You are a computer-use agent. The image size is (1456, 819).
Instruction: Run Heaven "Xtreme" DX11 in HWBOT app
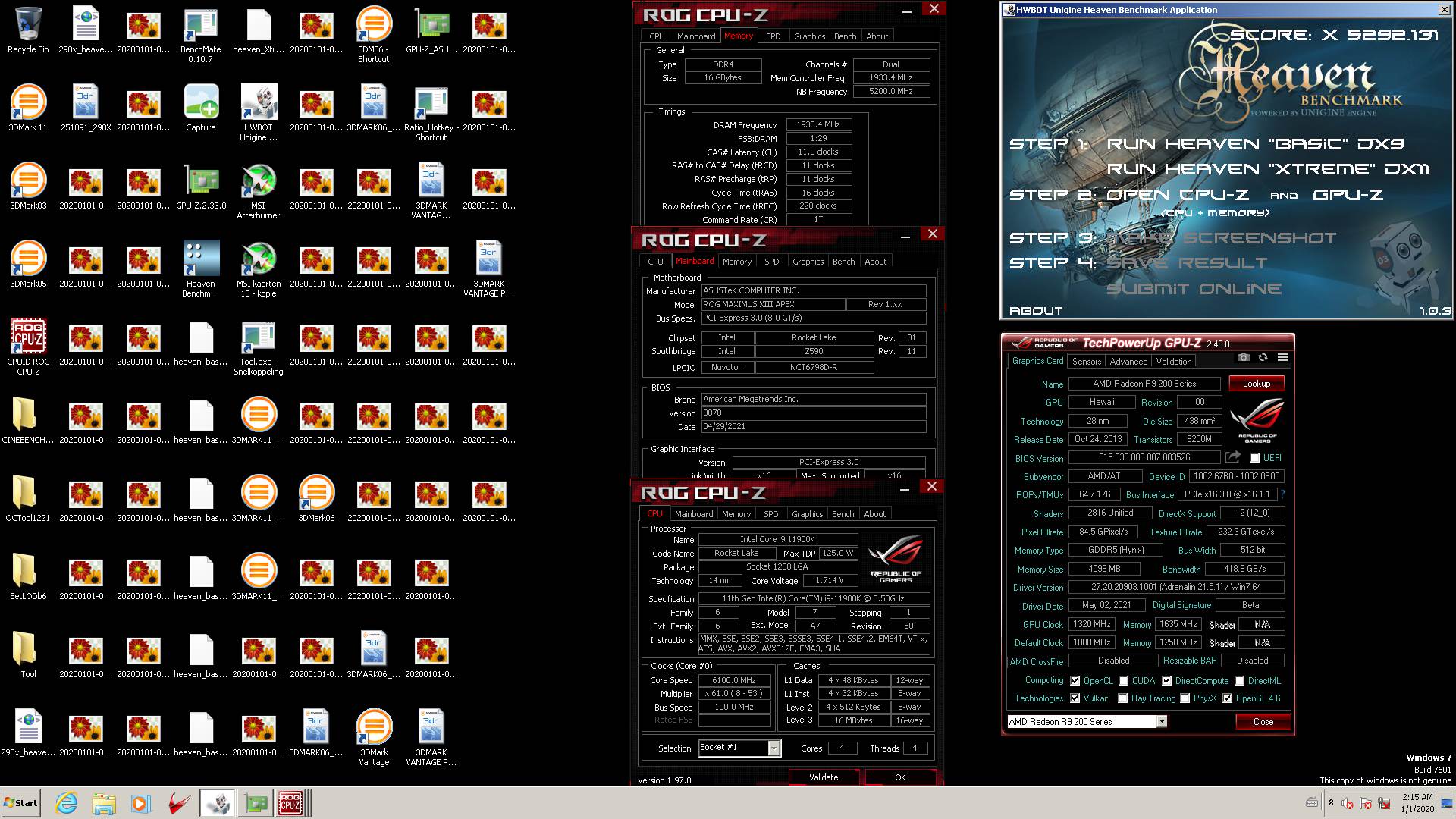point(1268,169)
